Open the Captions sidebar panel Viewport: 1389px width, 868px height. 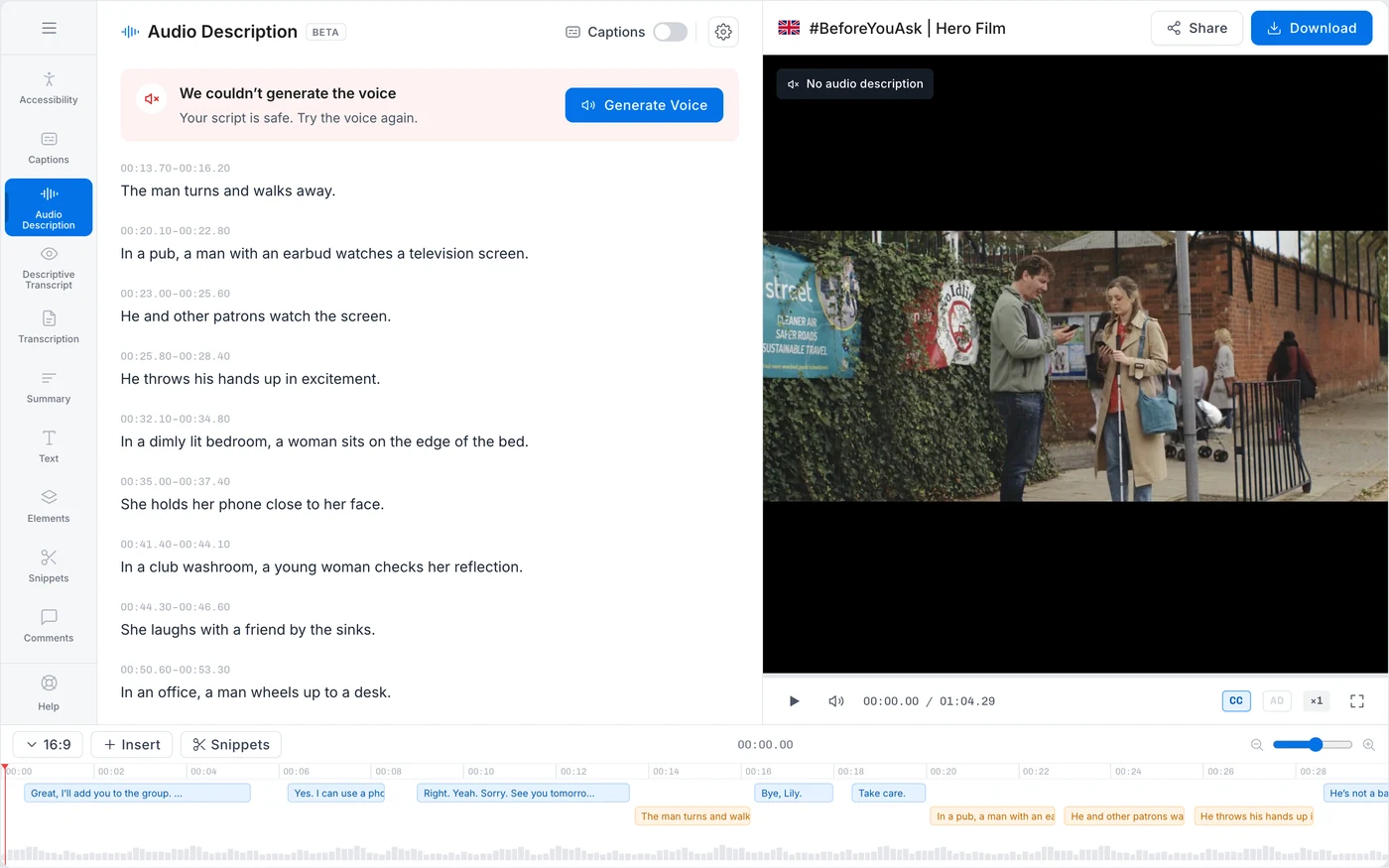pos(49,148)
